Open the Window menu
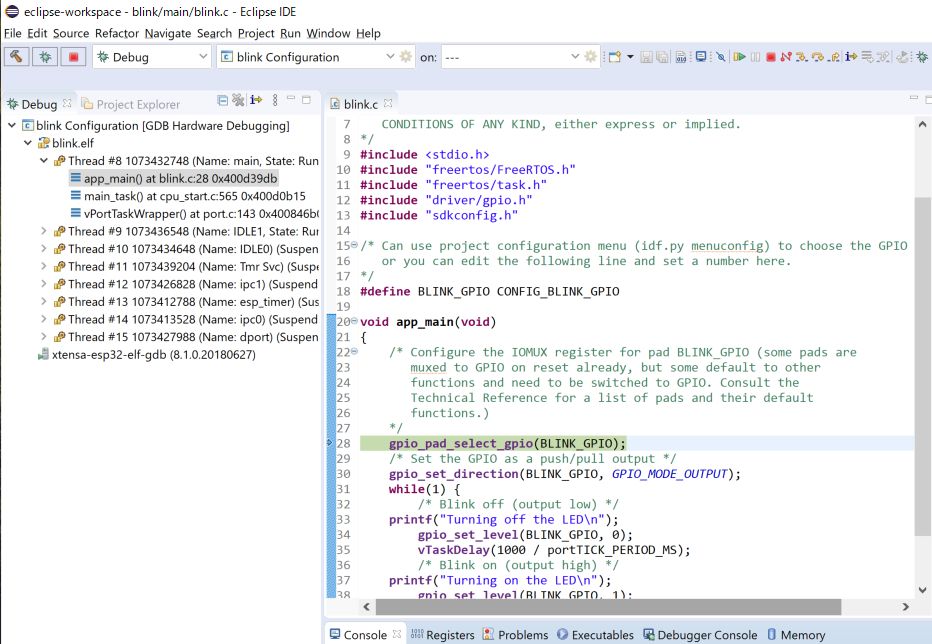This screenshot has height=644, width=932. [x=329, y=33]
